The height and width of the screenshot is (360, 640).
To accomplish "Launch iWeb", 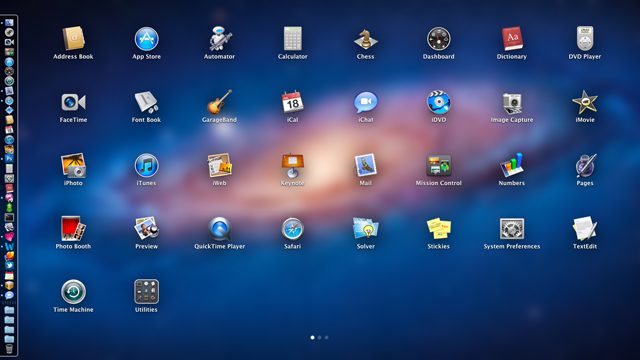I will 220,165.
